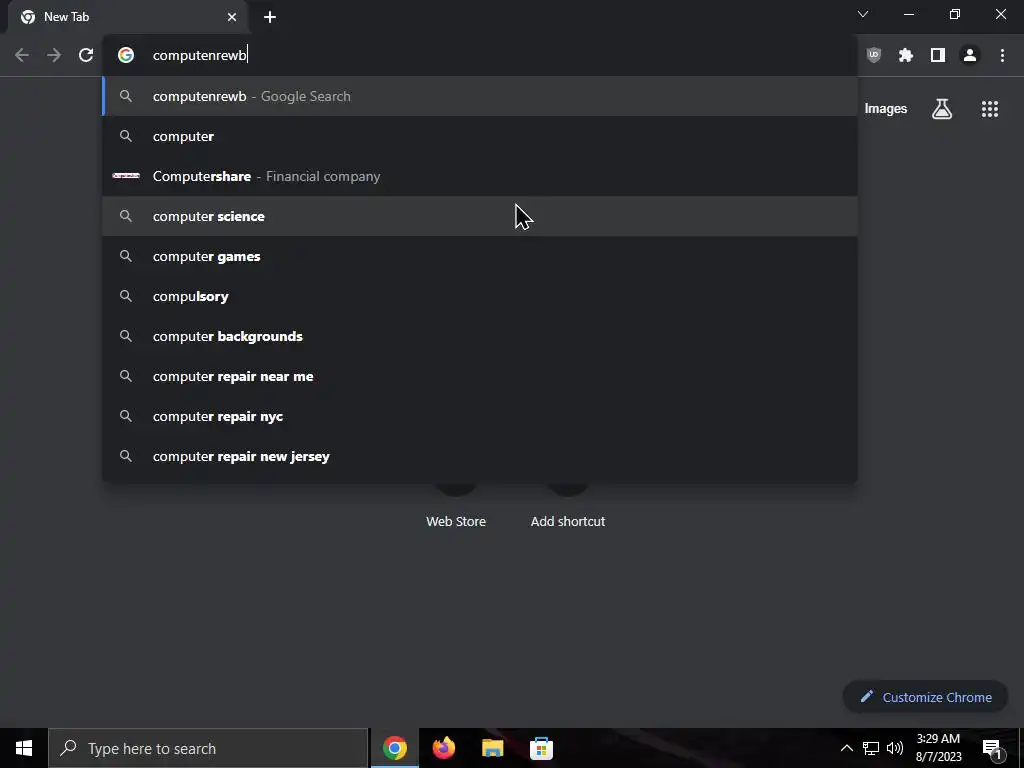Open the uBlock Origin shield extension
1024x768 pixels.
tap(874, 56)
